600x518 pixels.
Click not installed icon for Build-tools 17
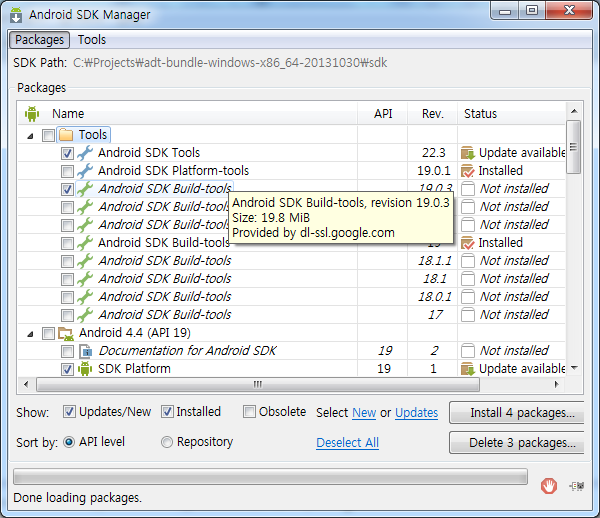[x=468, y=315]
